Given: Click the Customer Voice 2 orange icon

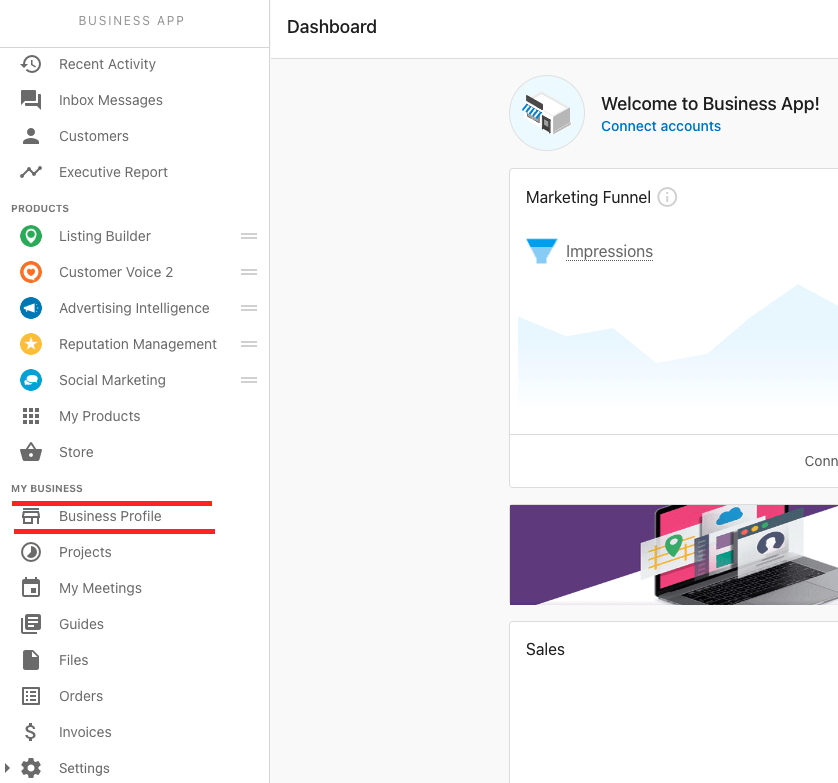Looking at the screenshot, I should click(x=31, y=272).
